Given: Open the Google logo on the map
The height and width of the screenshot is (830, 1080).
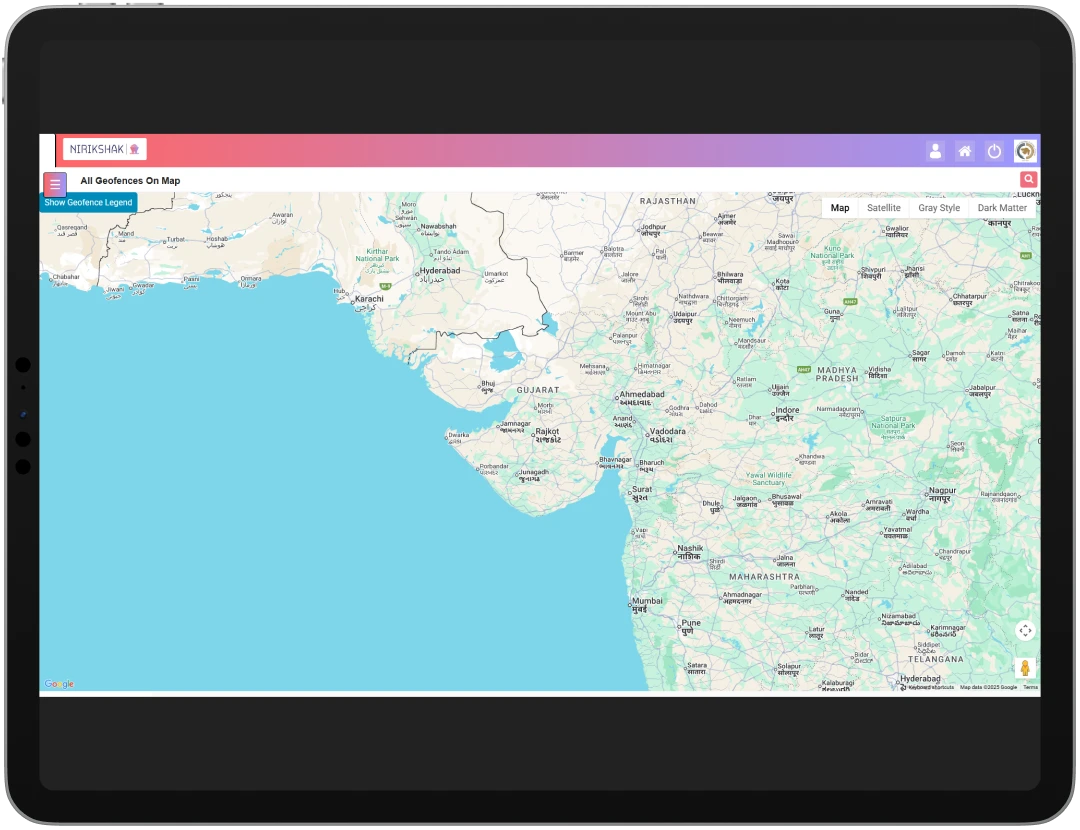Looking at the screenshot, I should pyautogui.click(x=59, y=683).
